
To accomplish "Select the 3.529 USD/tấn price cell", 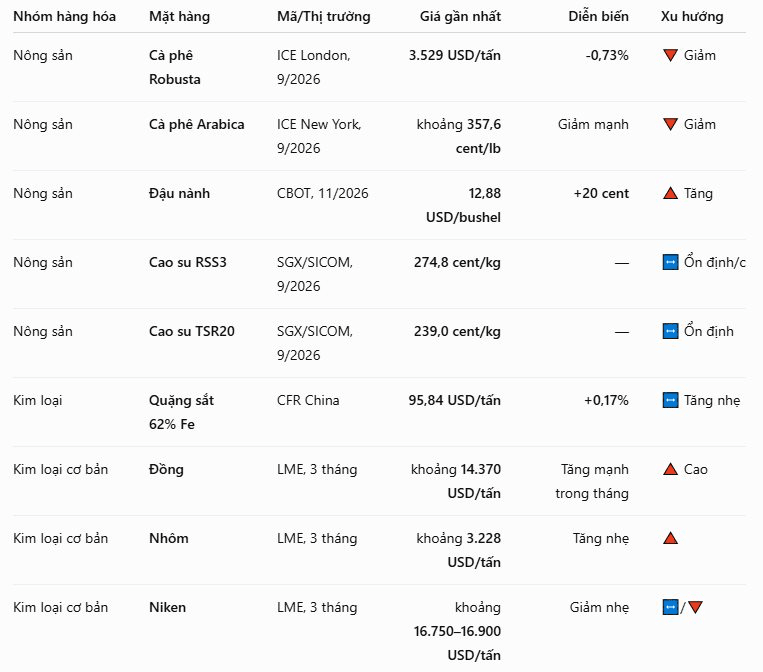I will click(454, 55).
